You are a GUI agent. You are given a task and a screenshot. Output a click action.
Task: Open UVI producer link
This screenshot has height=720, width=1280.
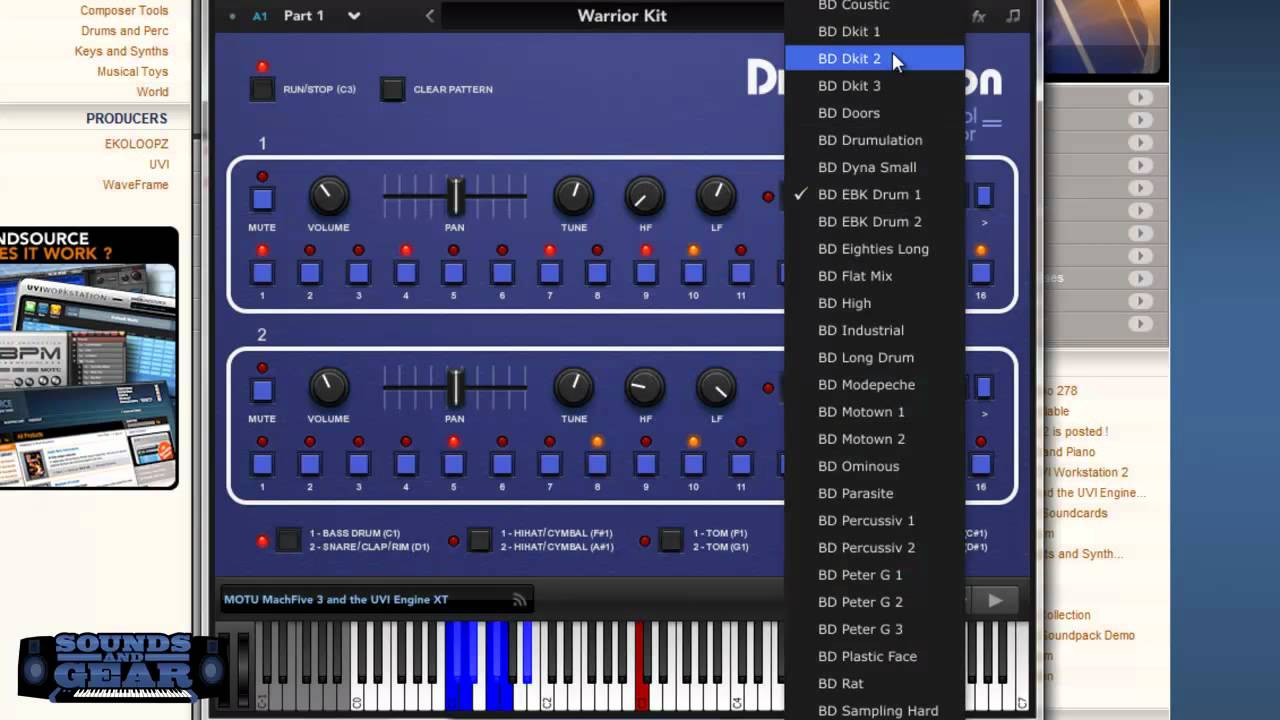[159, 164]
